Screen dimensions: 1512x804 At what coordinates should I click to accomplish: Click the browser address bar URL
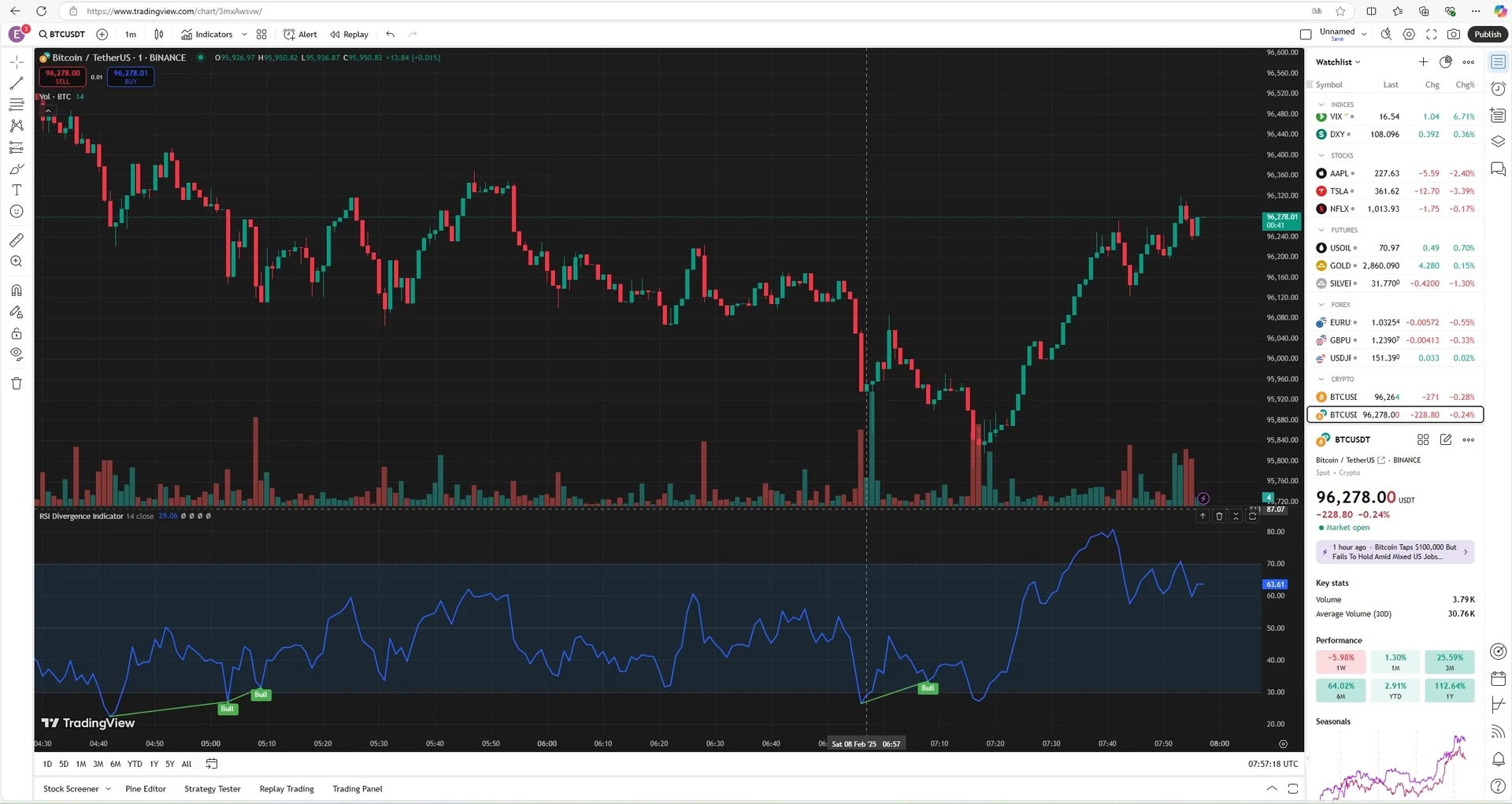[x=174, y=11]
